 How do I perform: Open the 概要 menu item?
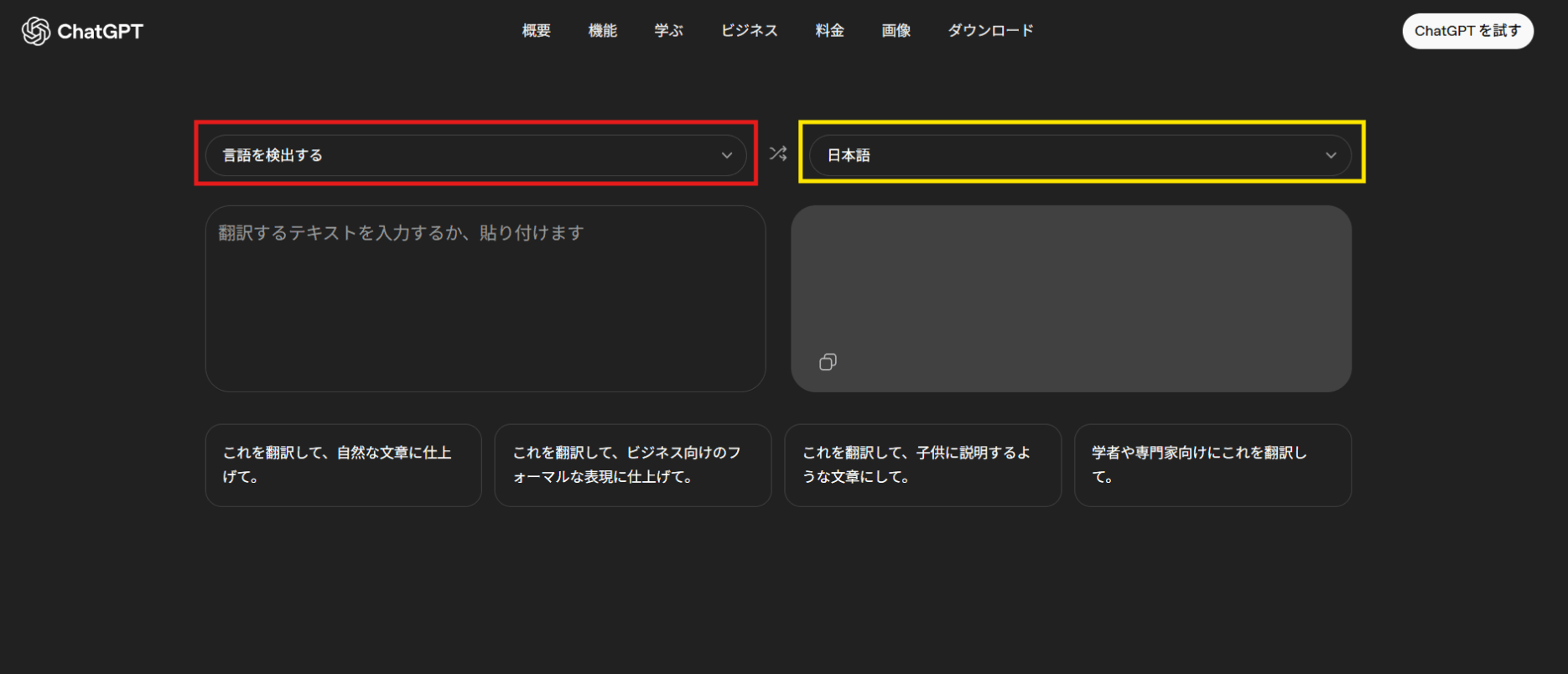tap(536, 31)
